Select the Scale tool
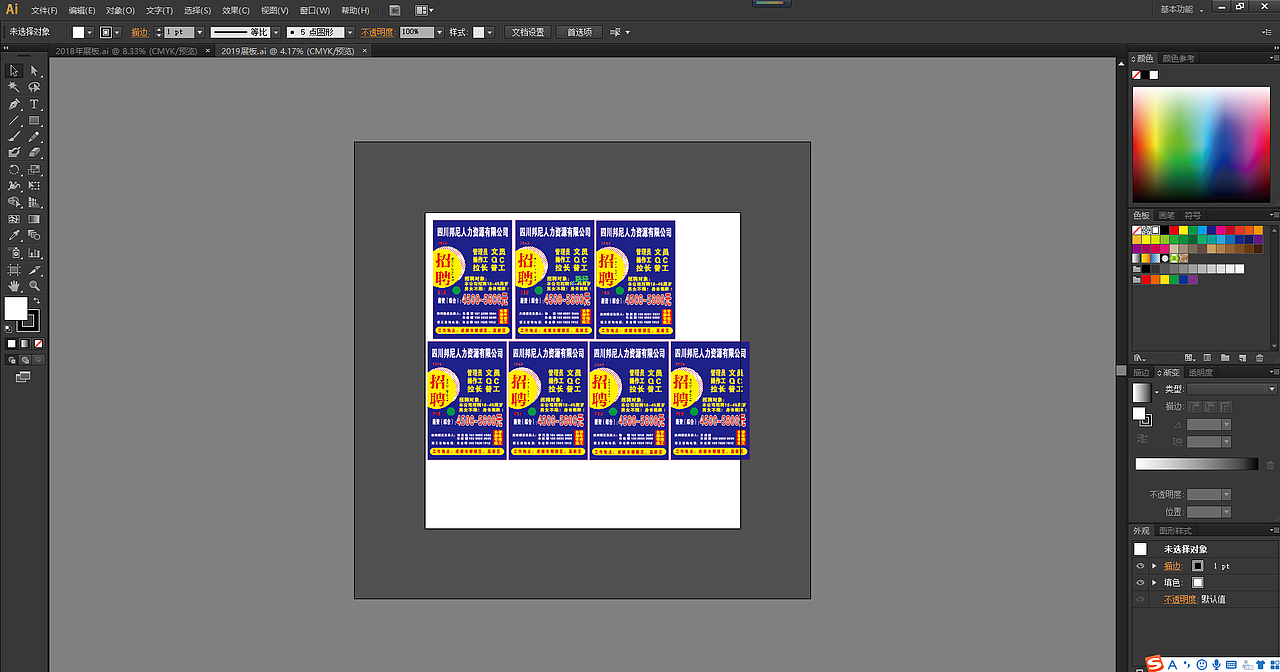Screen dimensions: 1280x672 (34, 170)
